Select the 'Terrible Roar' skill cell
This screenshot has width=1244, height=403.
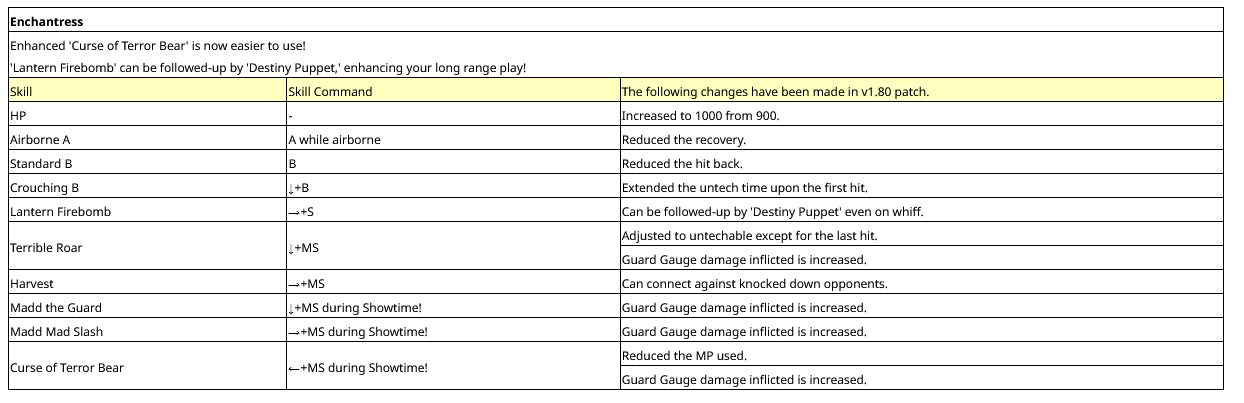[147, 247]
